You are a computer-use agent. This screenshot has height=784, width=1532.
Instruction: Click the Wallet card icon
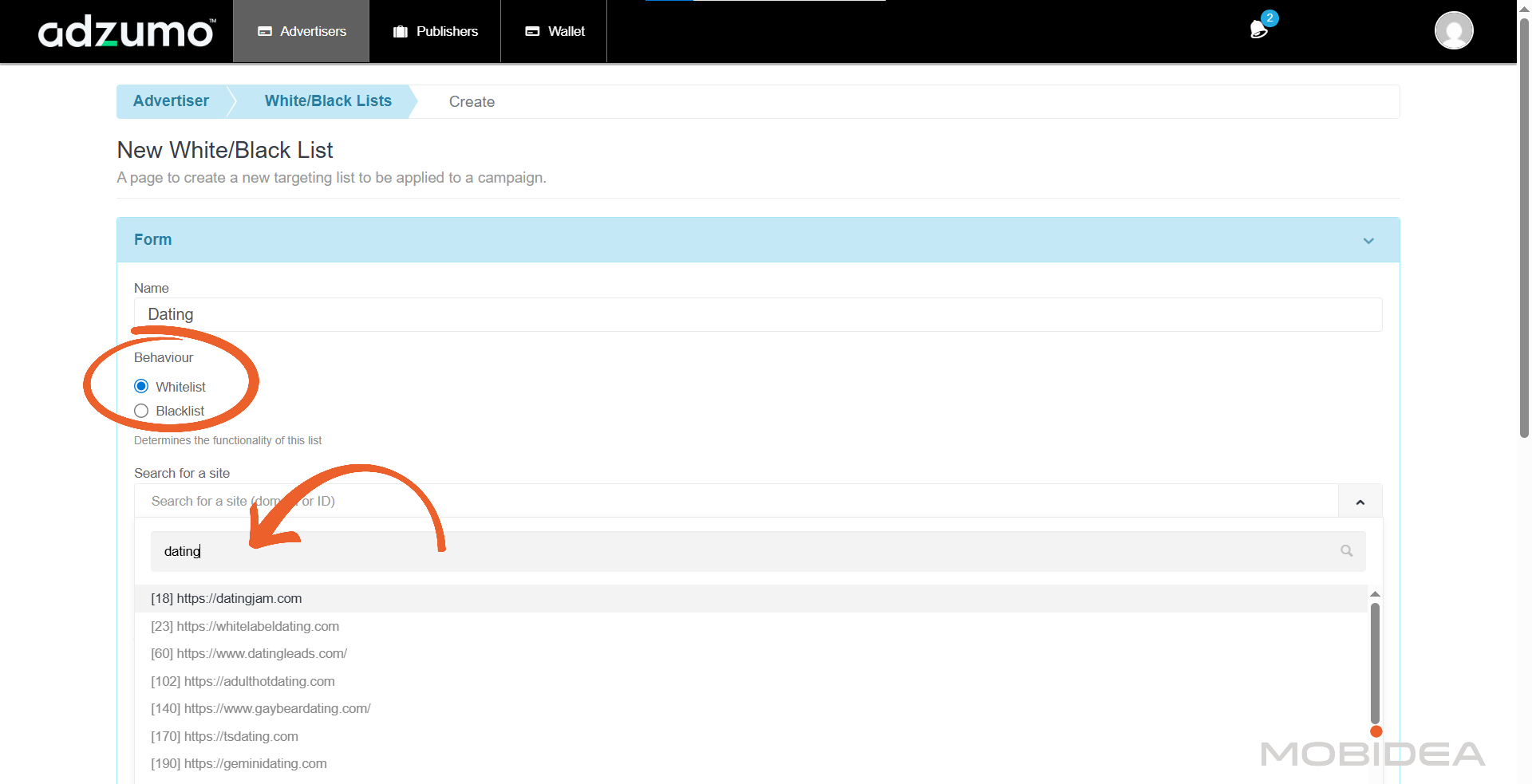[x=532, y=32]
